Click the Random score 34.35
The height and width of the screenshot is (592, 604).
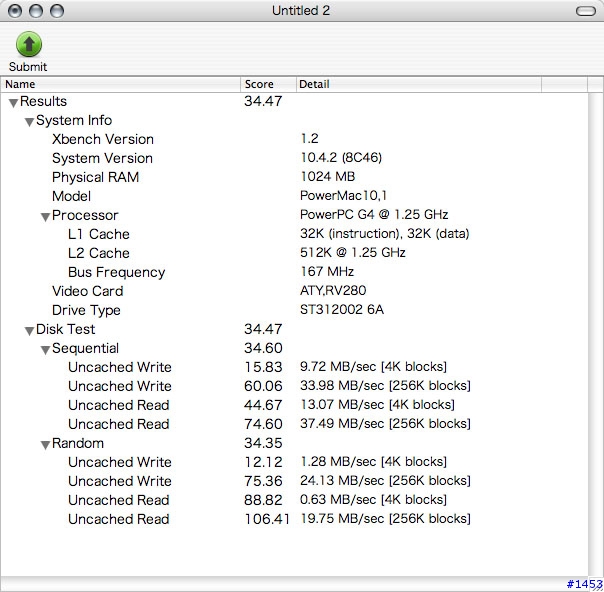(263, 443)
